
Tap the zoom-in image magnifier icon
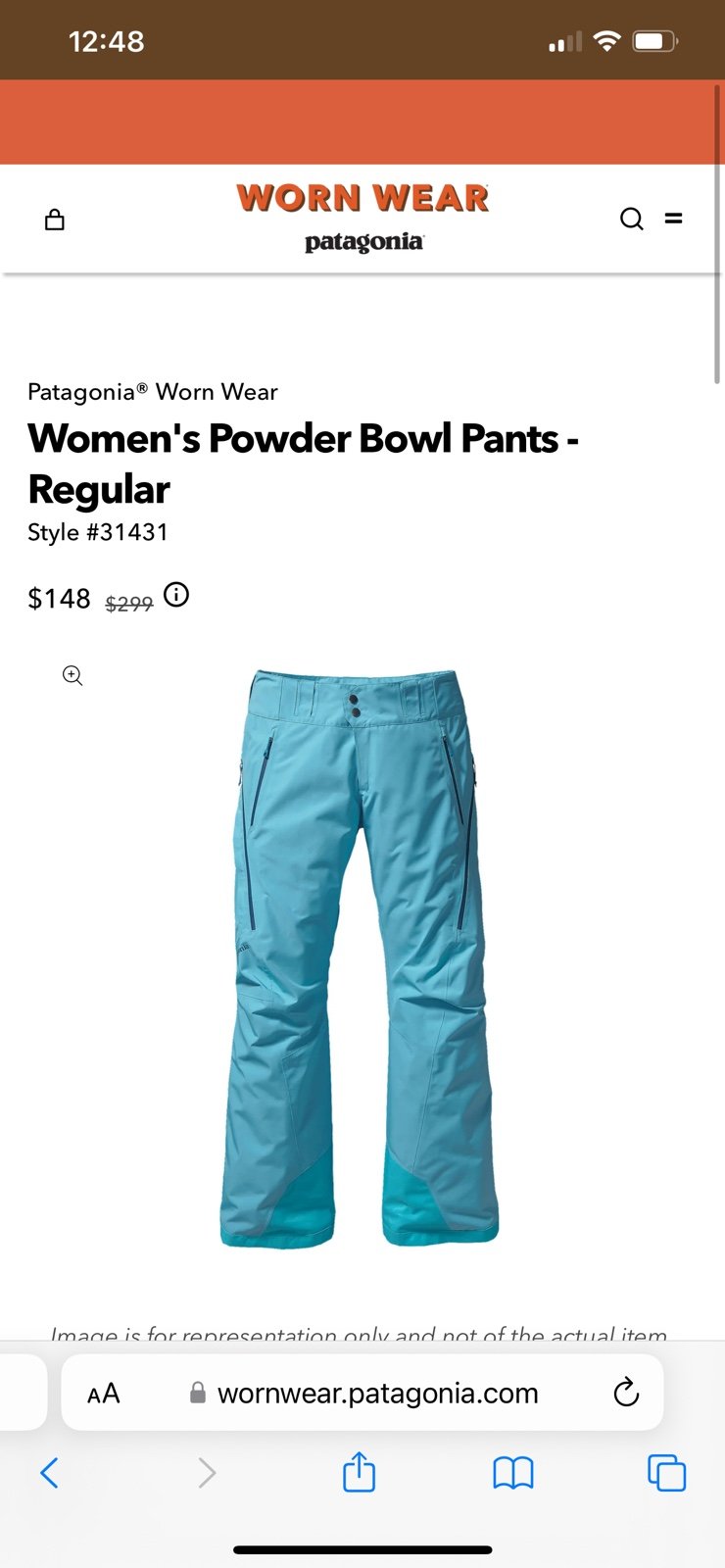point(72,675)
